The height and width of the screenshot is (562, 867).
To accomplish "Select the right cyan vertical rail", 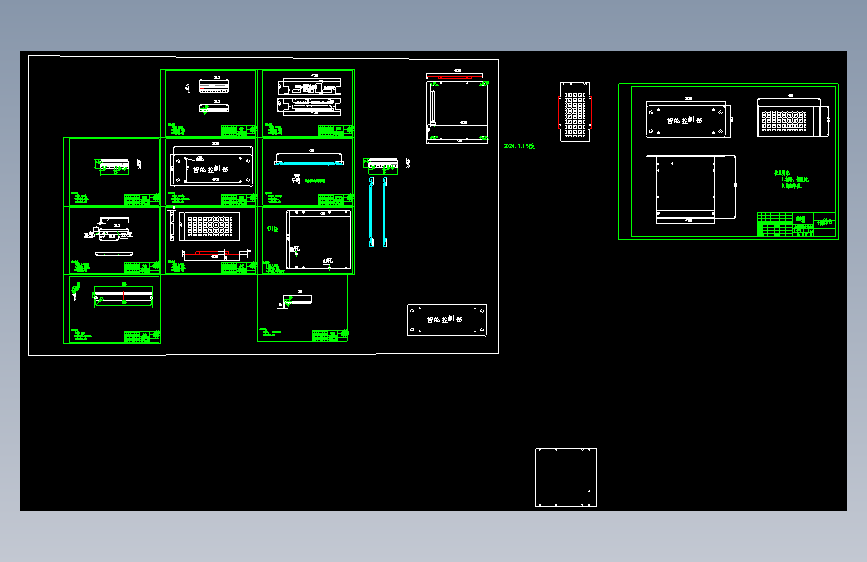I will (x=385, y=212).
